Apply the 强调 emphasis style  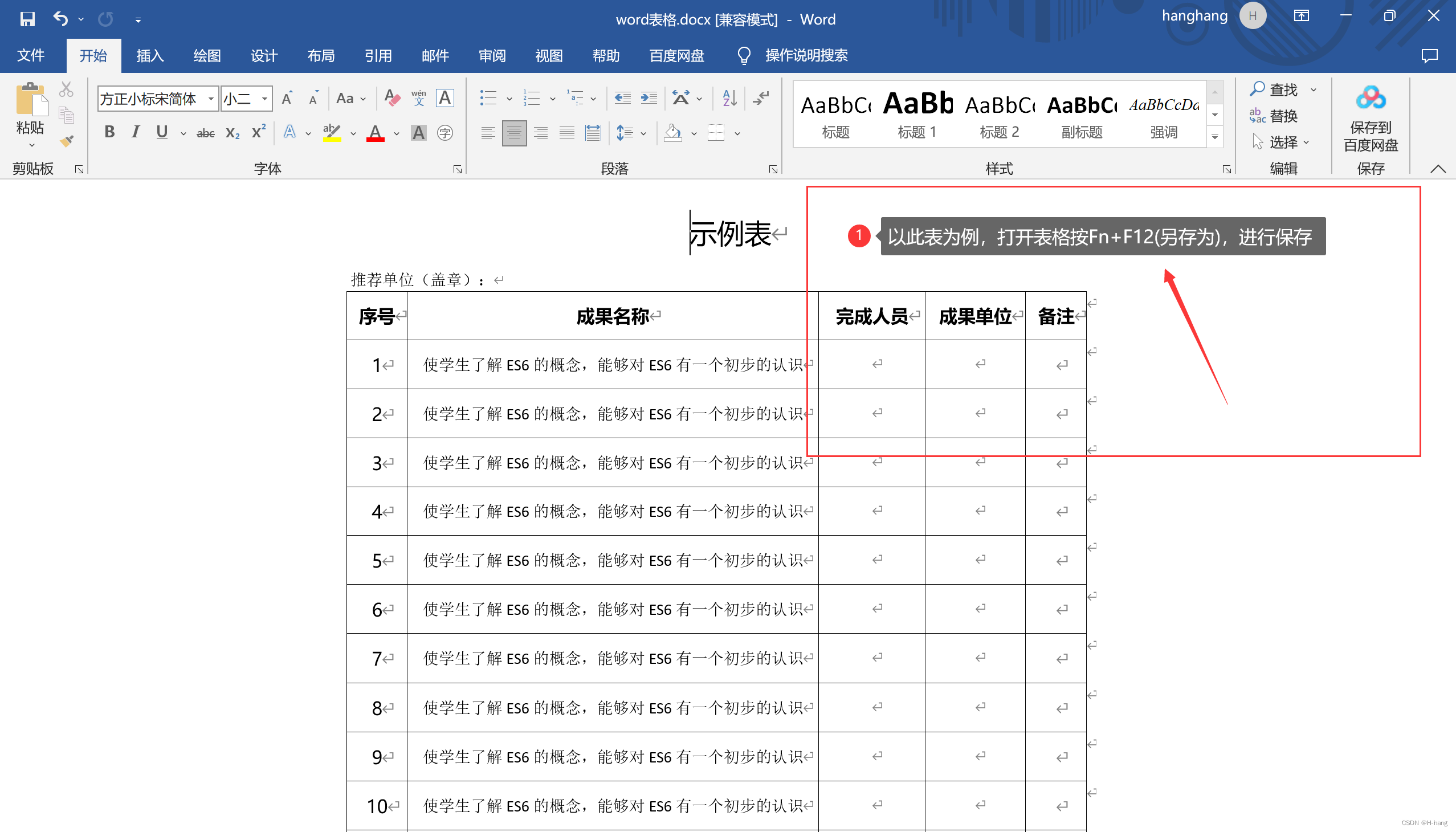pos(1164,115)
